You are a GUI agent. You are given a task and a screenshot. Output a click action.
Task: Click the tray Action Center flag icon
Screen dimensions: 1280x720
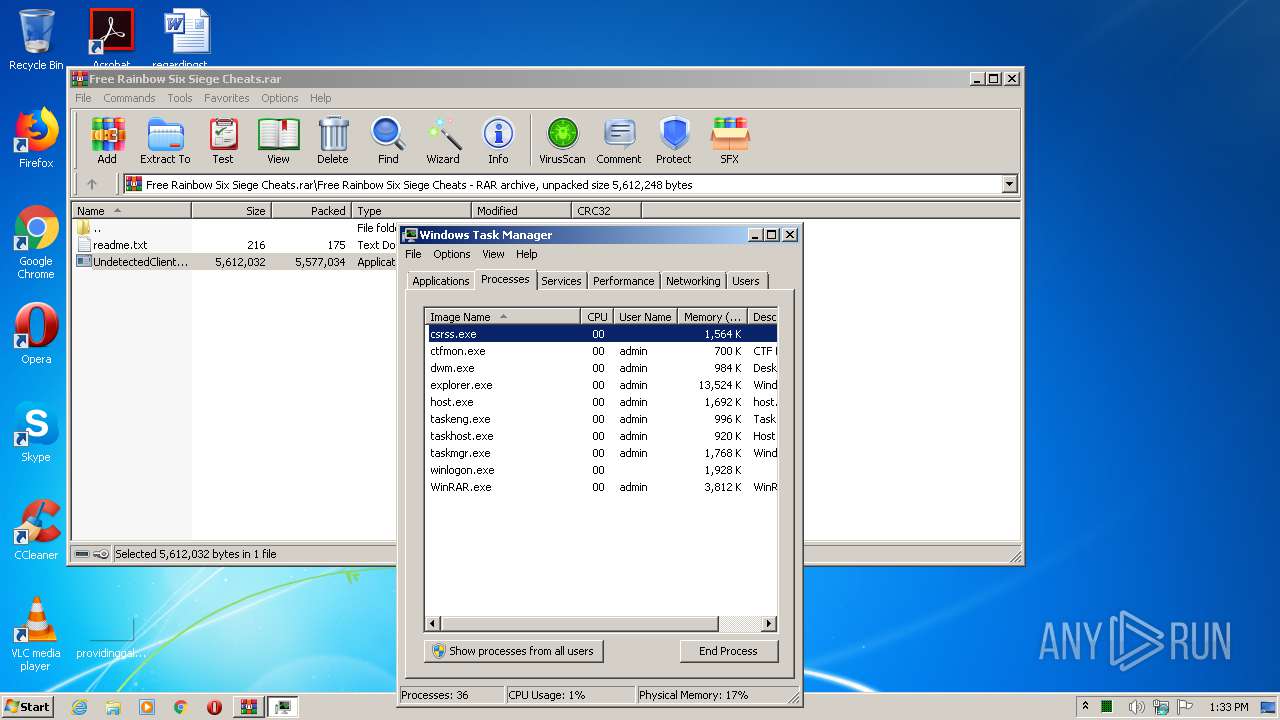1185,707
